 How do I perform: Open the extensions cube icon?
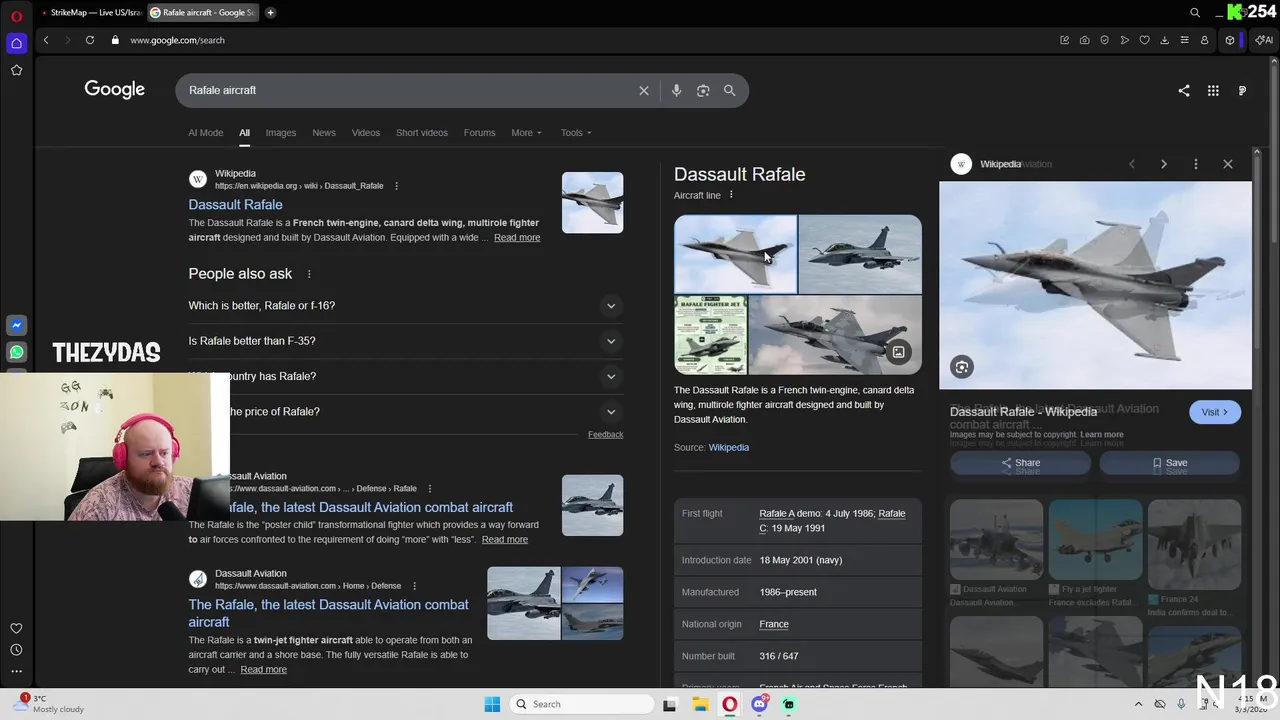click(x=1230, y=40)
